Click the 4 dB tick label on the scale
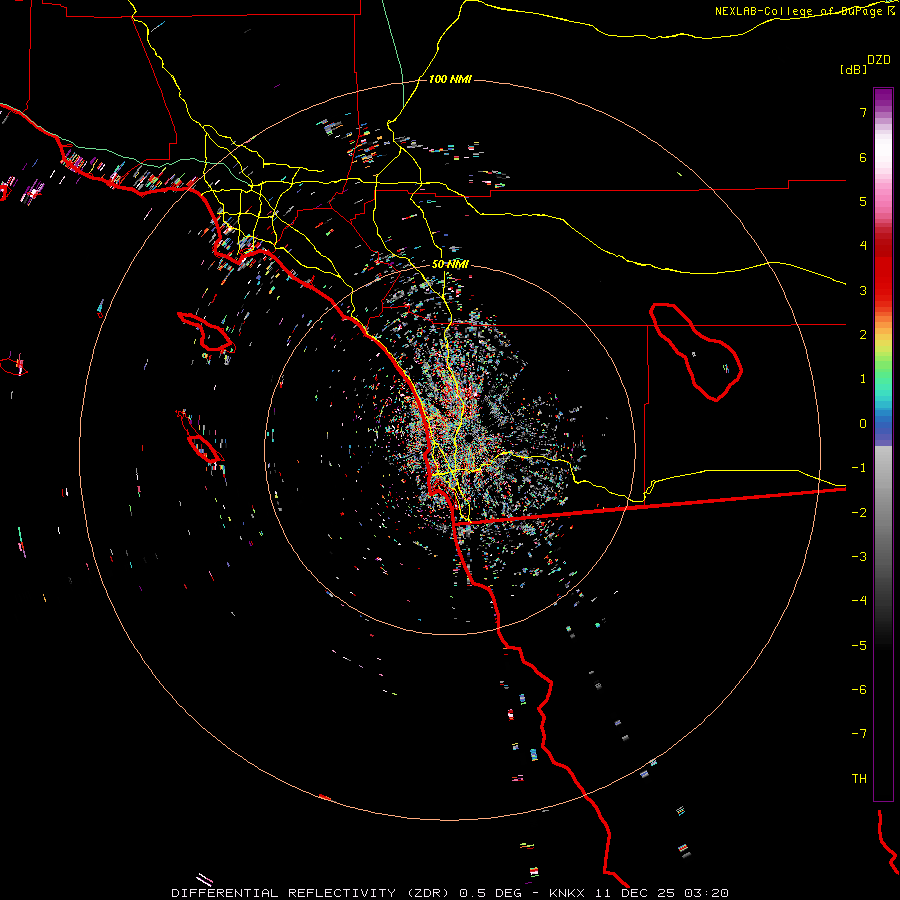 click(x=863, y=246)
